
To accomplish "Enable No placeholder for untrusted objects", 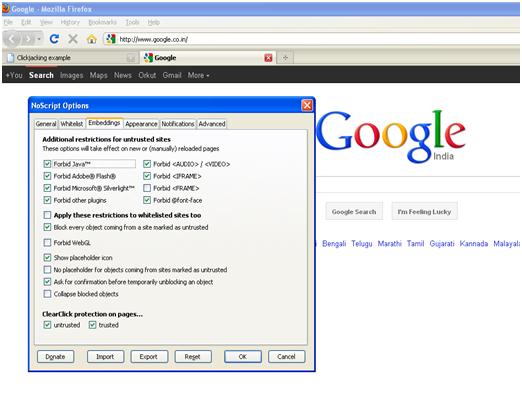I will (x=47, y=270).
